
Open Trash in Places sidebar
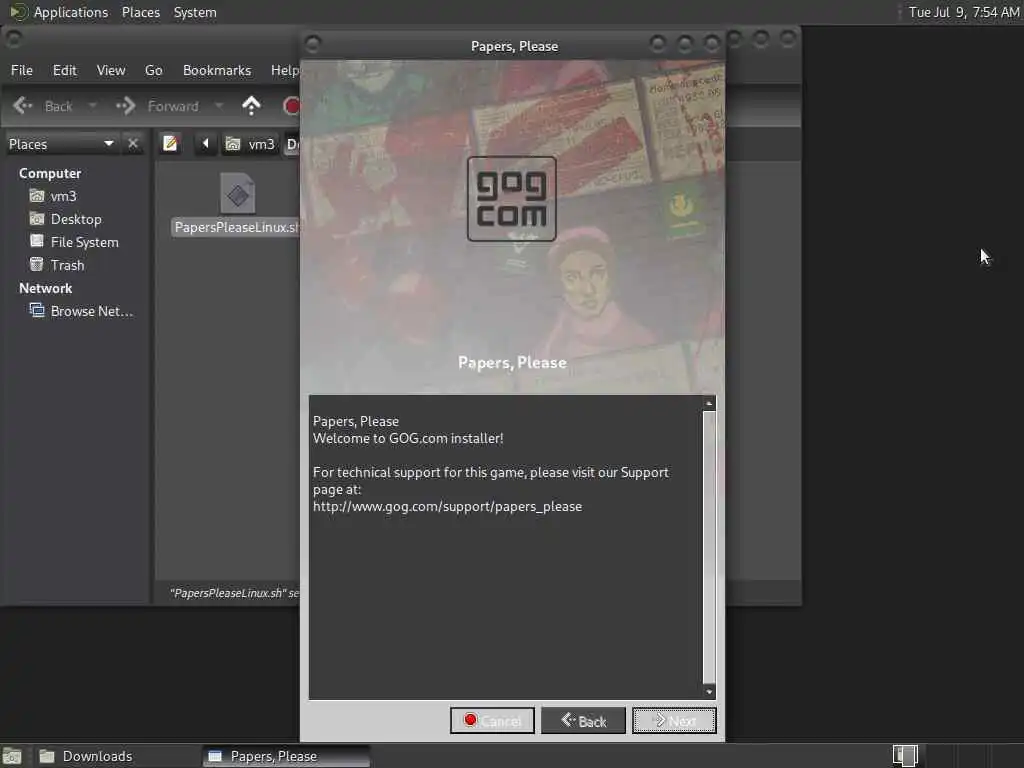pos(67,265)
